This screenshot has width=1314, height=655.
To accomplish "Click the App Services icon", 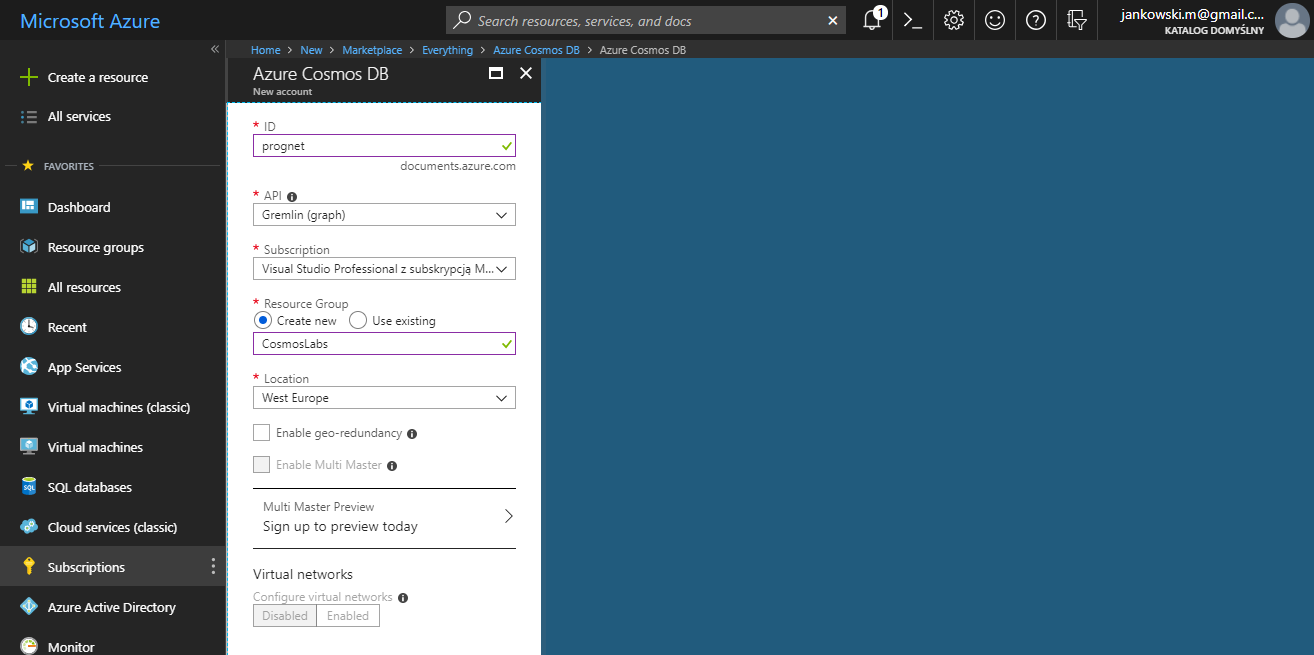I will click(x=29, y=367).
